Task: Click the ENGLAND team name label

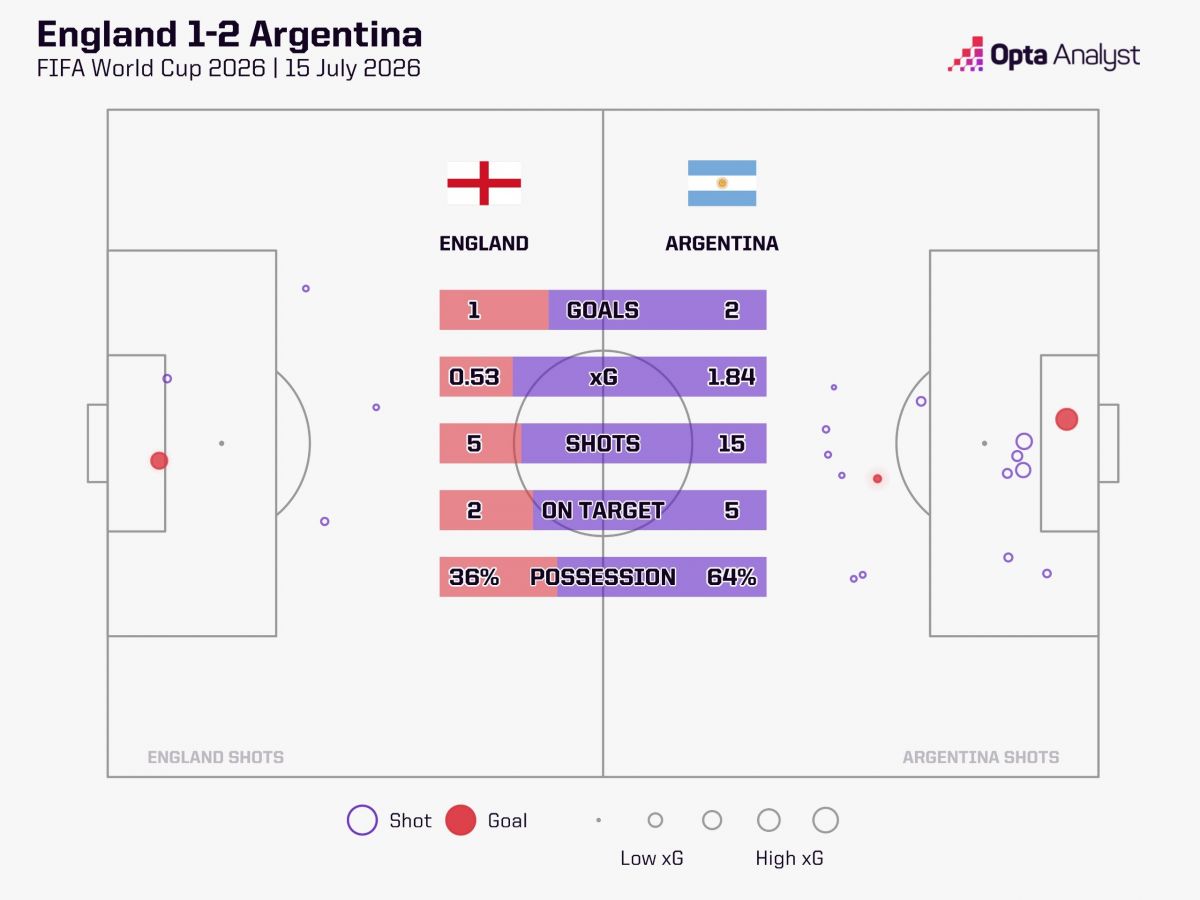Action: point(484,243)
